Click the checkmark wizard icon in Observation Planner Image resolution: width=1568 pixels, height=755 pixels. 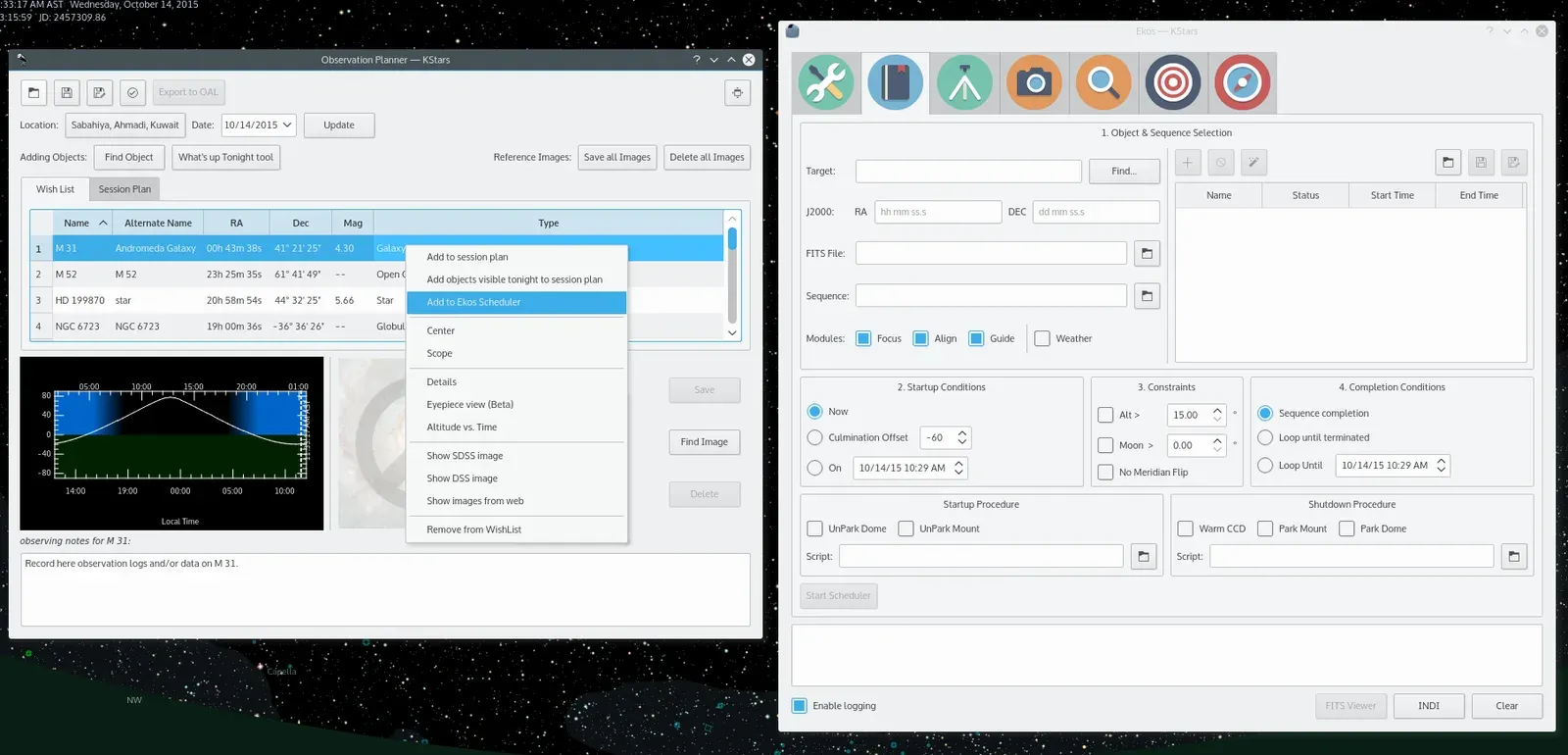coord(132,92)
